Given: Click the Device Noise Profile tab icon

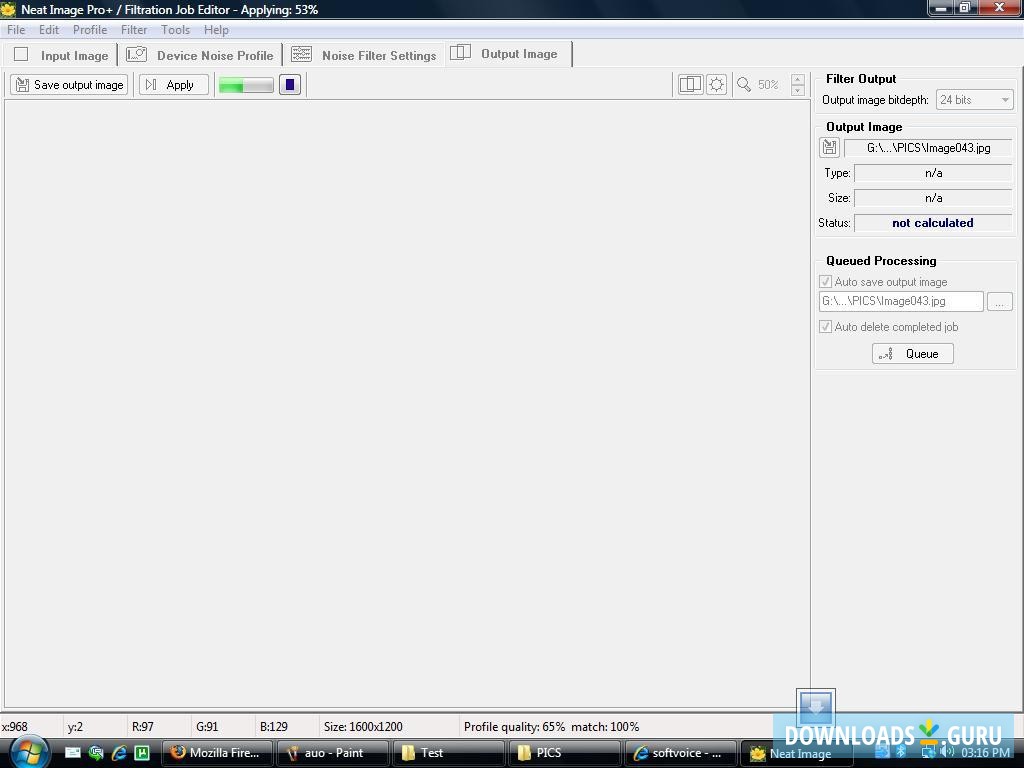Looking at the screenshot, I should pos(136,54).
